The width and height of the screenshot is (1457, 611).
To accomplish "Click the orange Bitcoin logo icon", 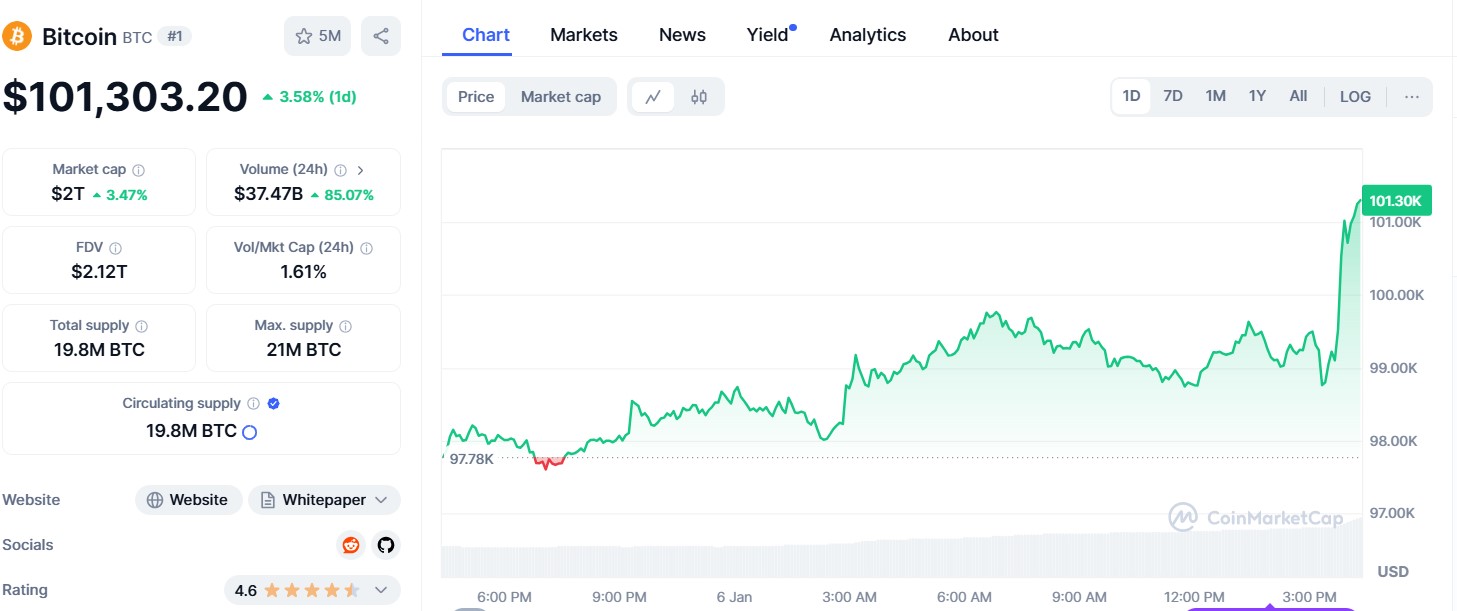I will click(17, 37).
